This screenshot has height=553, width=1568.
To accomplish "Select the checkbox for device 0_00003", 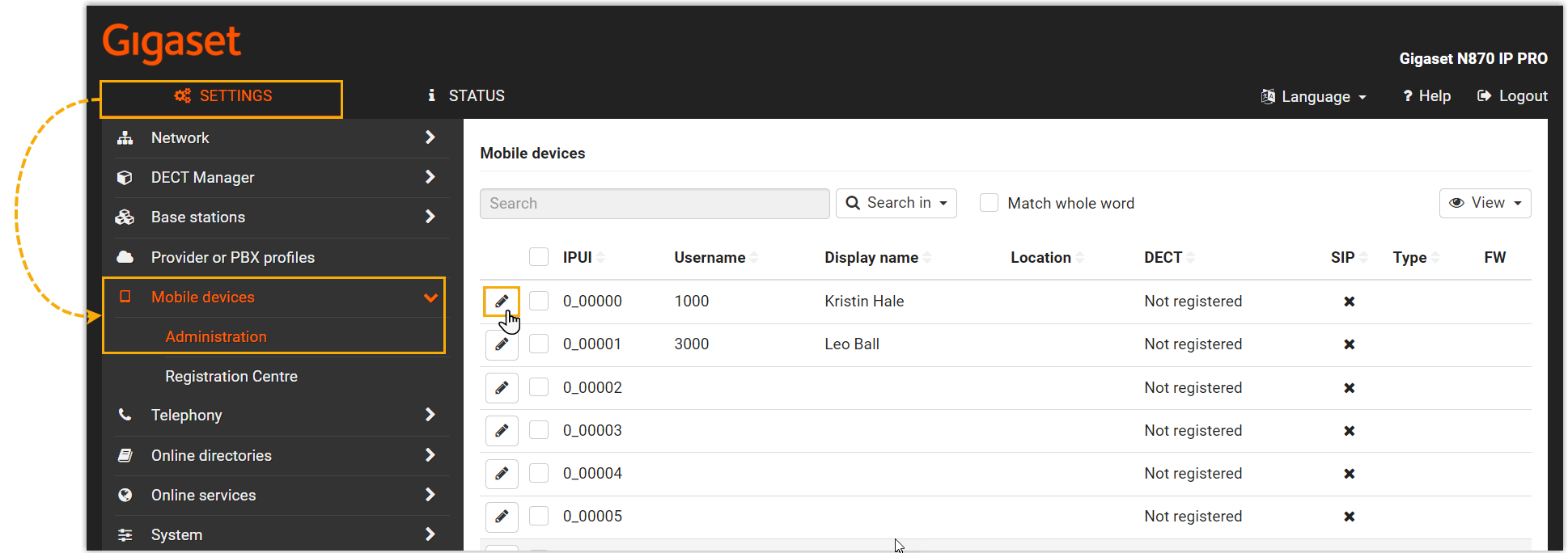I will pos(539,430).
